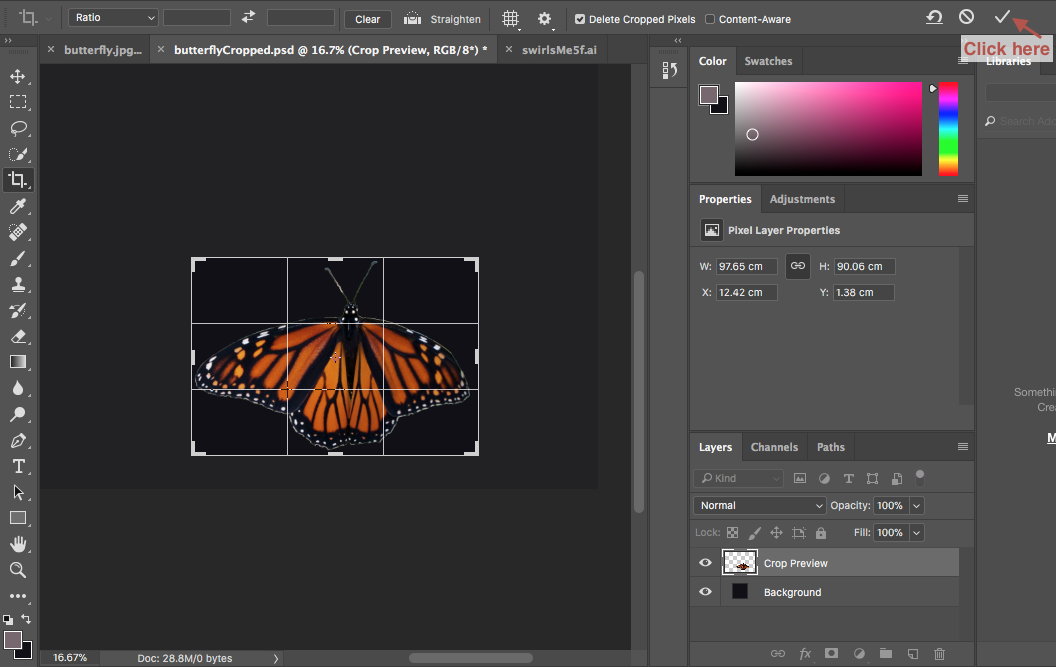Screen dimensions: 1056x667
Task: Select the Path Selection tool
Action: point(18,493)
